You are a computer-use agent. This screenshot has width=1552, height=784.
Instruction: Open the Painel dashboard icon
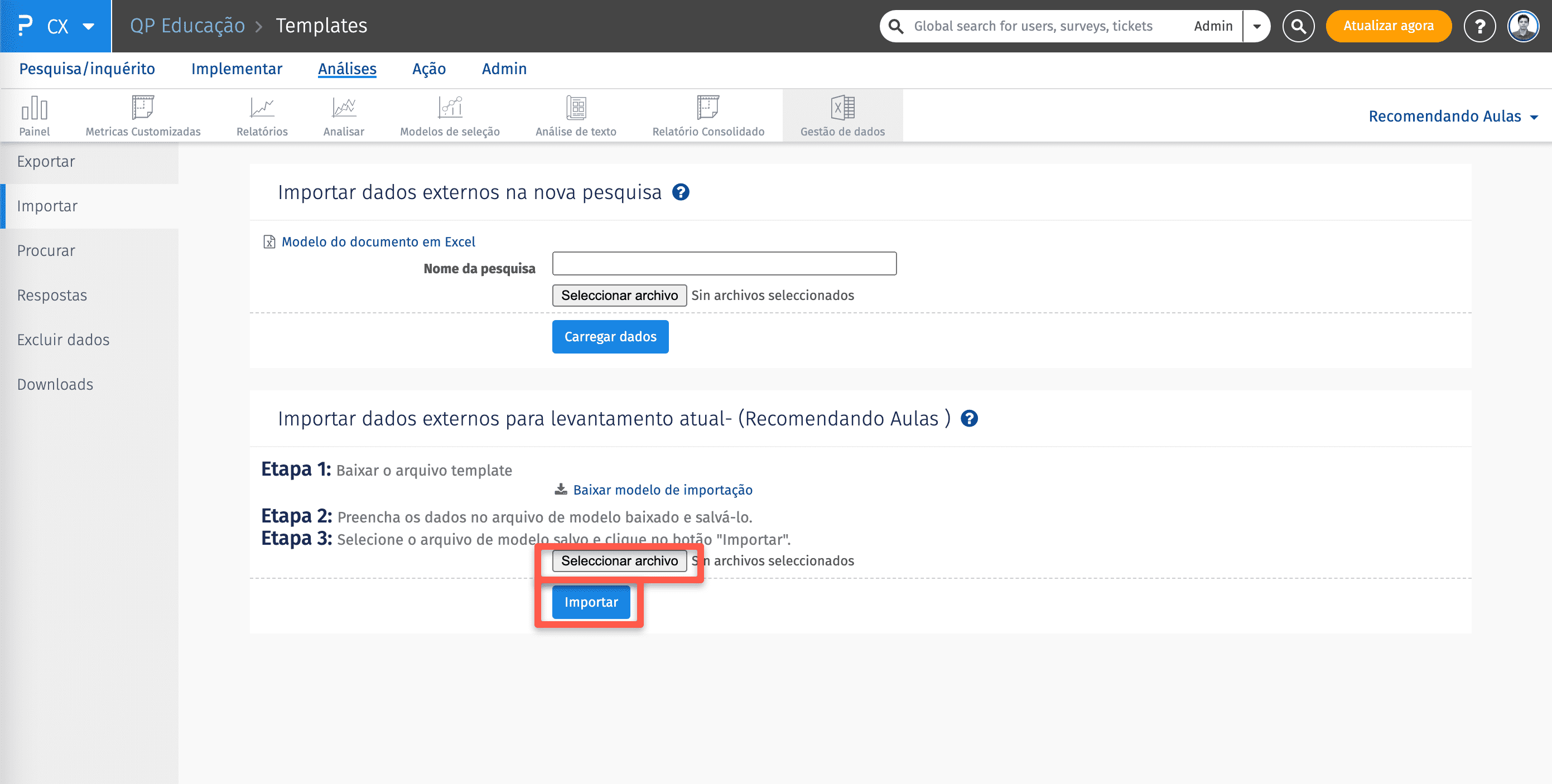coord(35,109)
